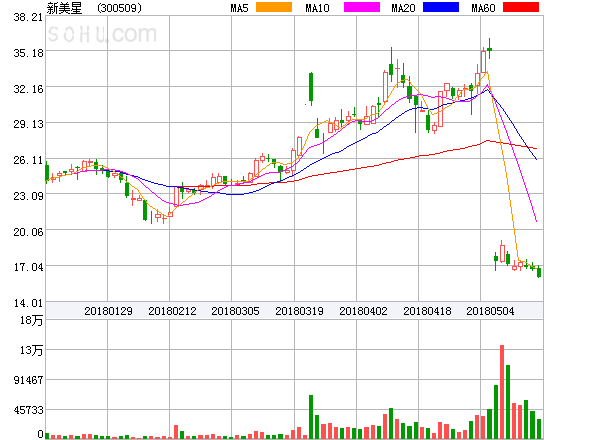Click price axis label 35.18
600x440 pixels.
(28, 53)
